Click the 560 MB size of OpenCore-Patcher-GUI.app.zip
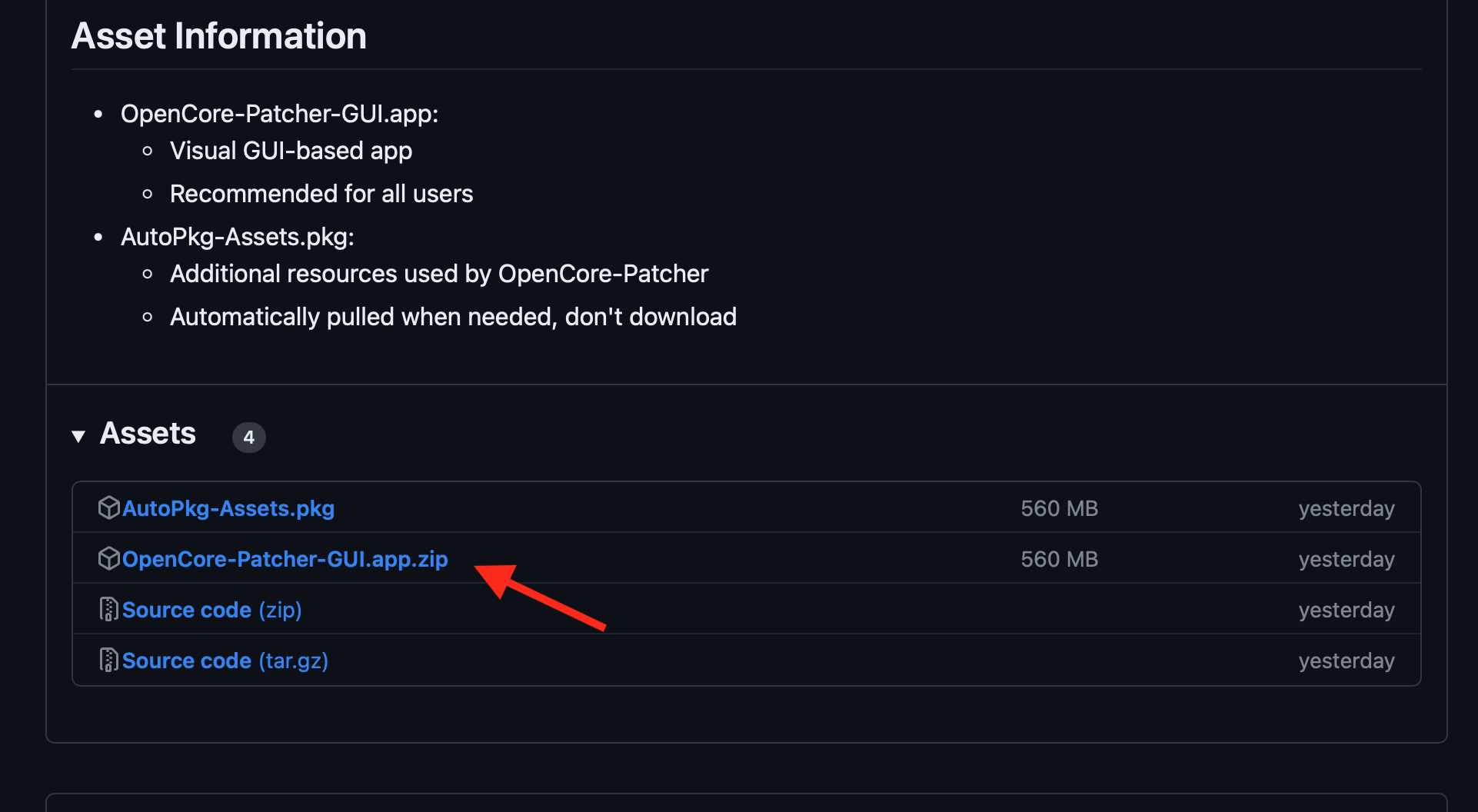Viewport: 1478px width, 812px height. coord(1059,559)
